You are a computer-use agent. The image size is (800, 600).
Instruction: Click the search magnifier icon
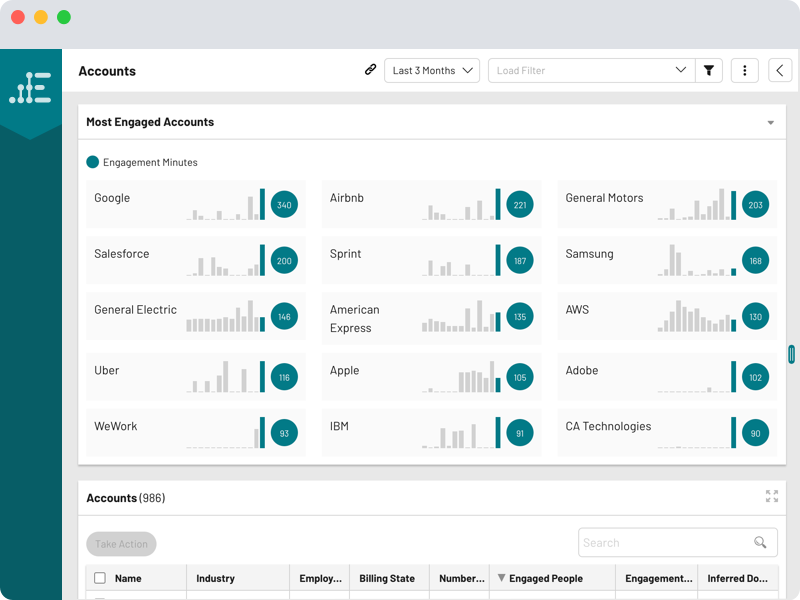tap(760, 543)
